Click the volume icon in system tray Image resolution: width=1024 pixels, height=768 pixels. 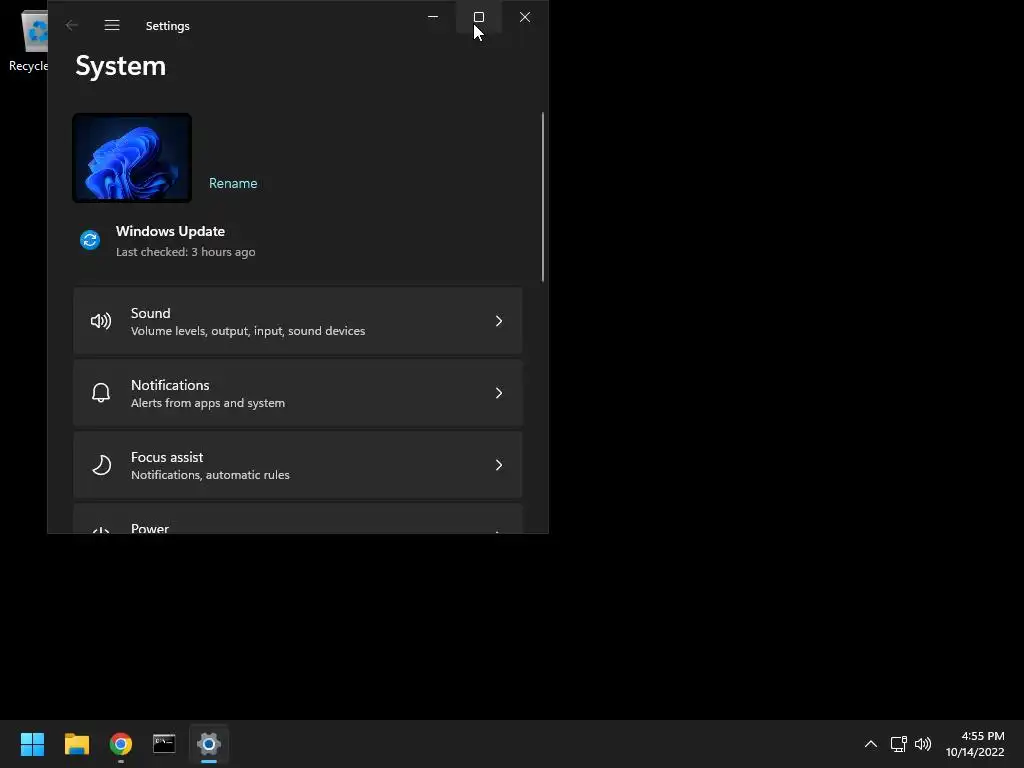923,744
